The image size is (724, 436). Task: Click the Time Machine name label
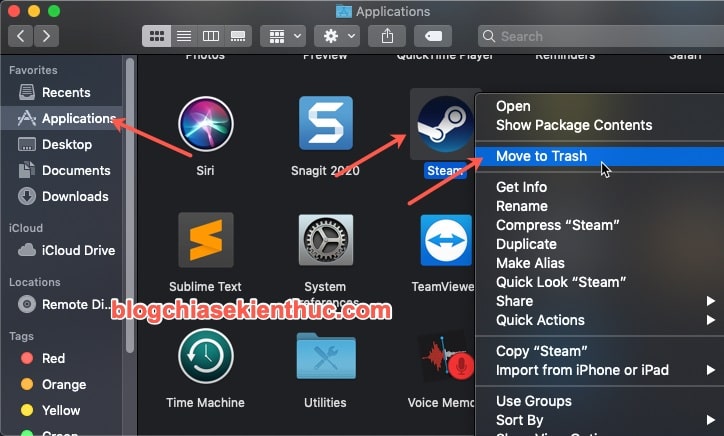pyautogui.click(x=205, y=403)
